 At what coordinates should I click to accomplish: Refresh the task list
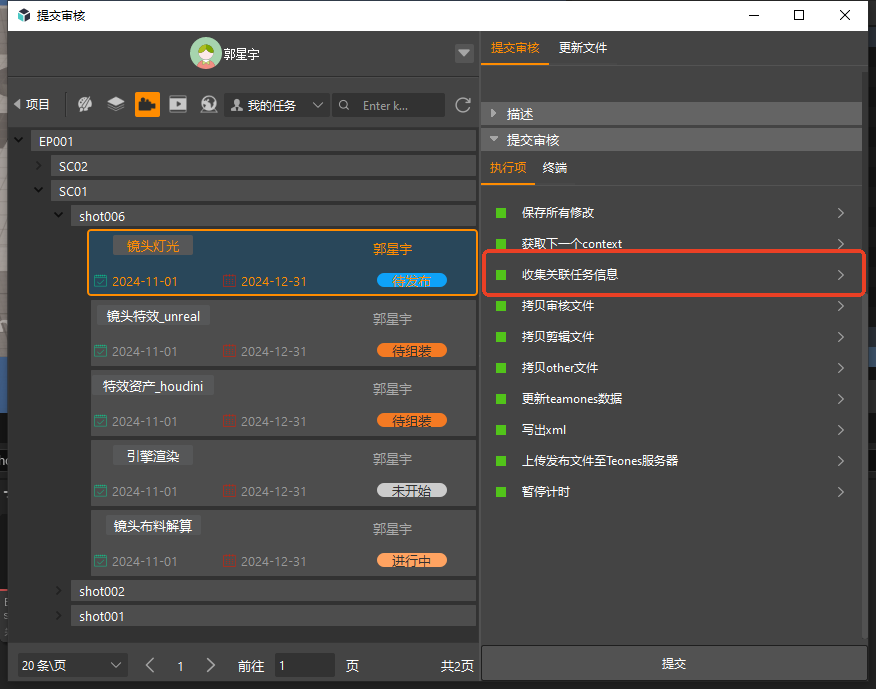463,105
